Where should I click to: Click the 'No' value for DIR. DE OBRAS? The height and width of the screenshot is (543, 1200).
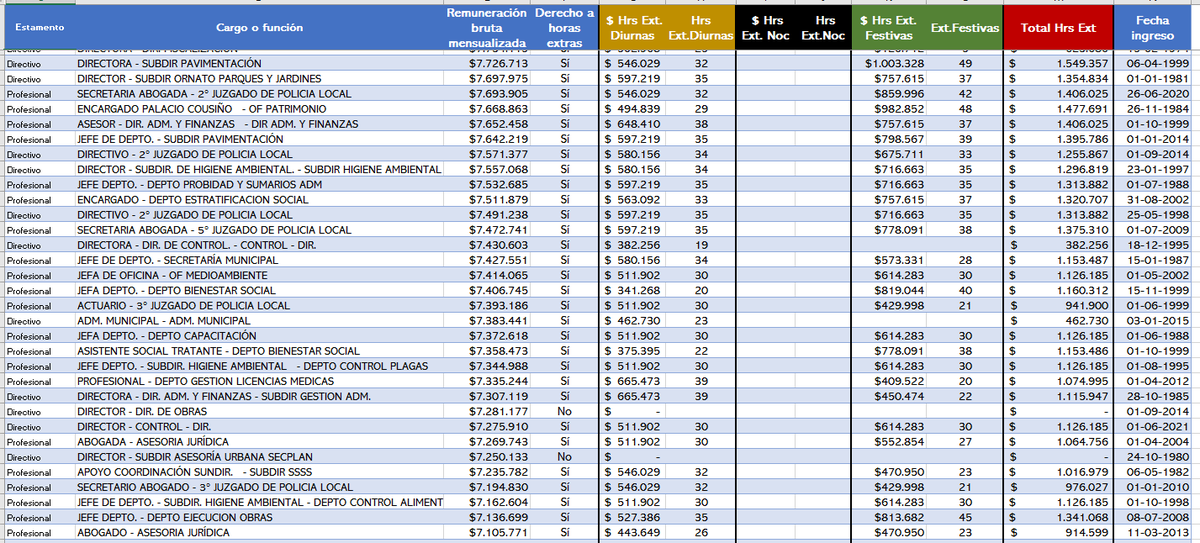pos(565,411)
